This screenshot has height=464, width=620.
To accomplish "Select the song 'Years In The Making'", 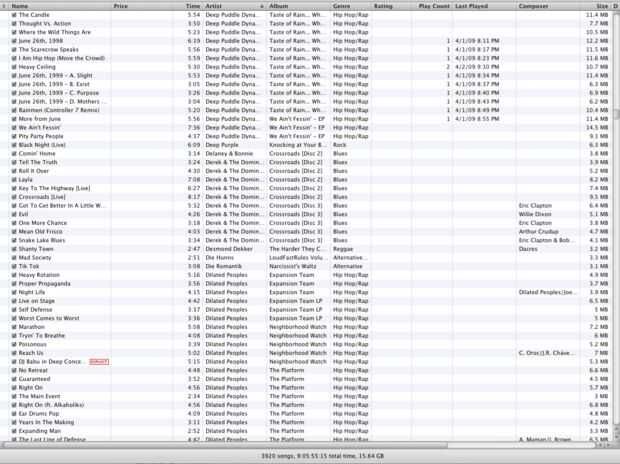I will point(46,422).
